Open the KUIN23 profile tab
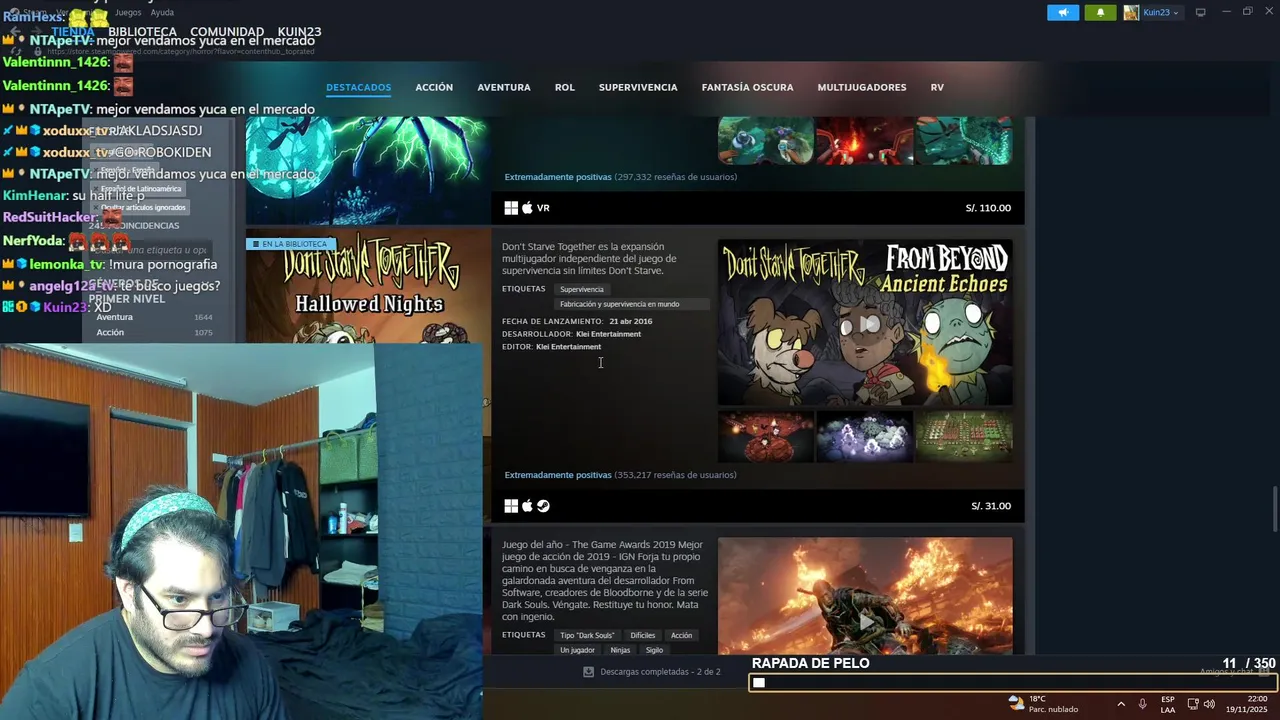 point(299,32)
